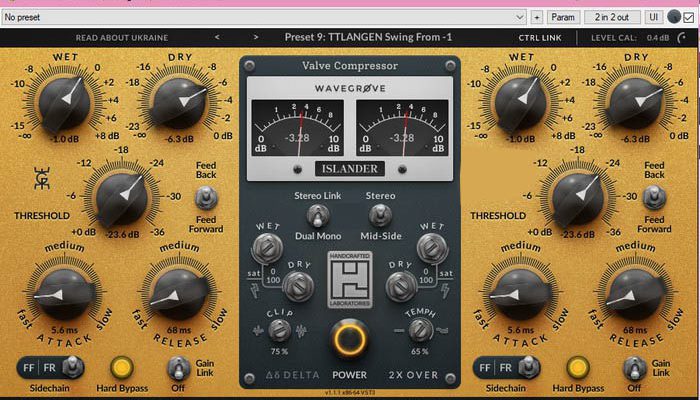Click the Param button
Viewport: 700px width, 400px height.
[564, 17]
